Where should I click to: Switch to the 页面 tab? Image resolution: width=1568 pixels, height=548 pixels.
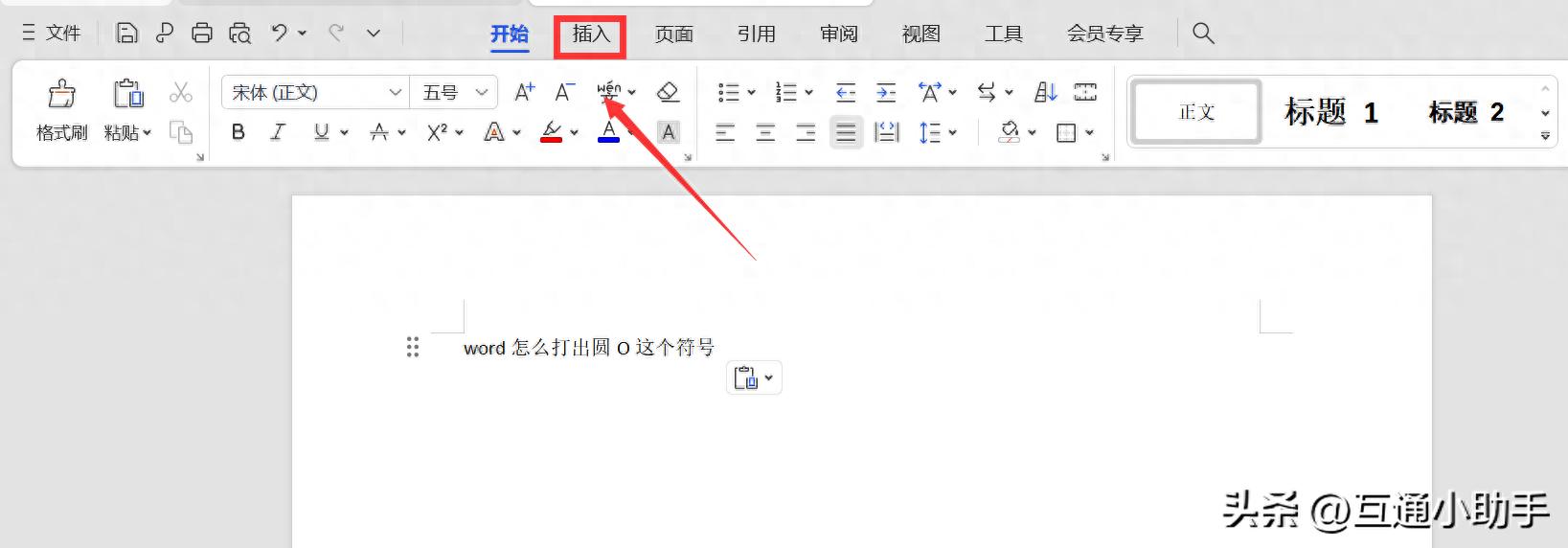click(x=673, y=34)
